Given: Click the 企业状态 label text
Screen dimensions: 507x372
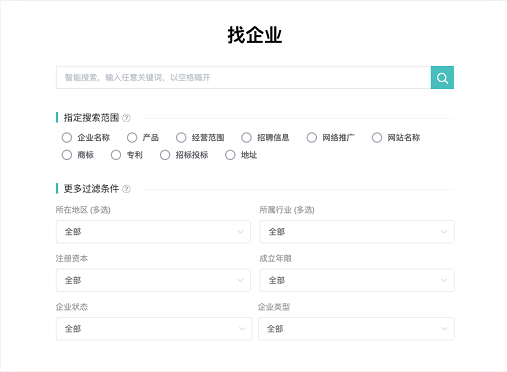Looking at the screenshot, I should click(72, 307).
